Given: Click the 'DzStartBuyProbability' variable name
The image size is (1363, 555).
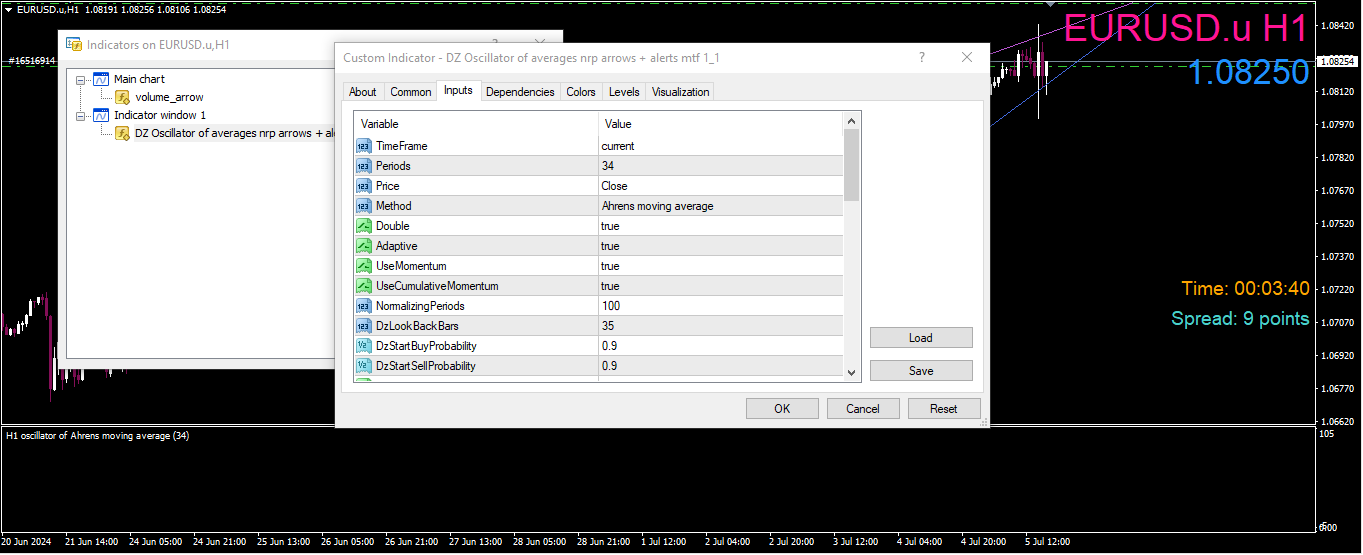Looking at the screenshot, I should tap(426, 346).
